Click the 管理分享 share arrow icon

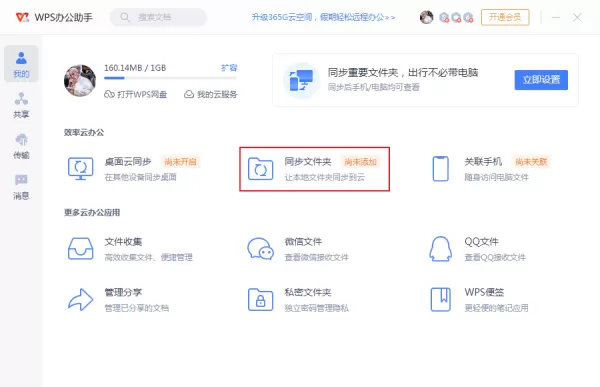[x=80, y=299]
